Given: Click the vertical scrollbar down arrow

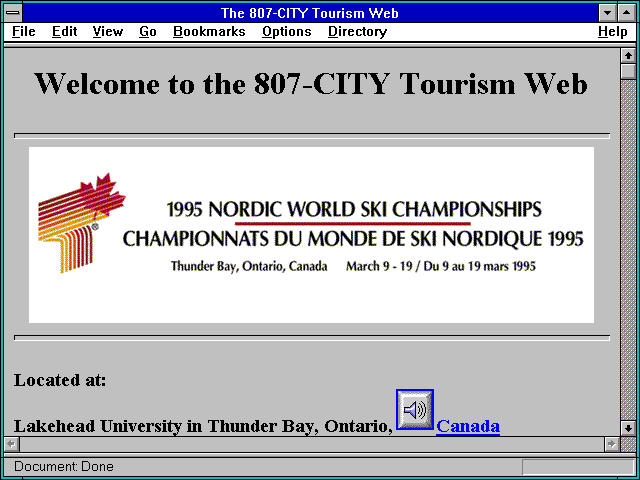Looking at the screenshot, I should [628, 428].
